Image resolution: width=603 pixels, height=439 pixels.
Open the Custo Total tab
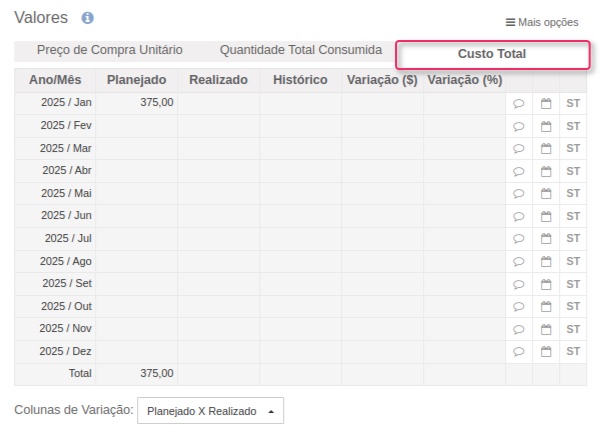[x=491, y=54]
